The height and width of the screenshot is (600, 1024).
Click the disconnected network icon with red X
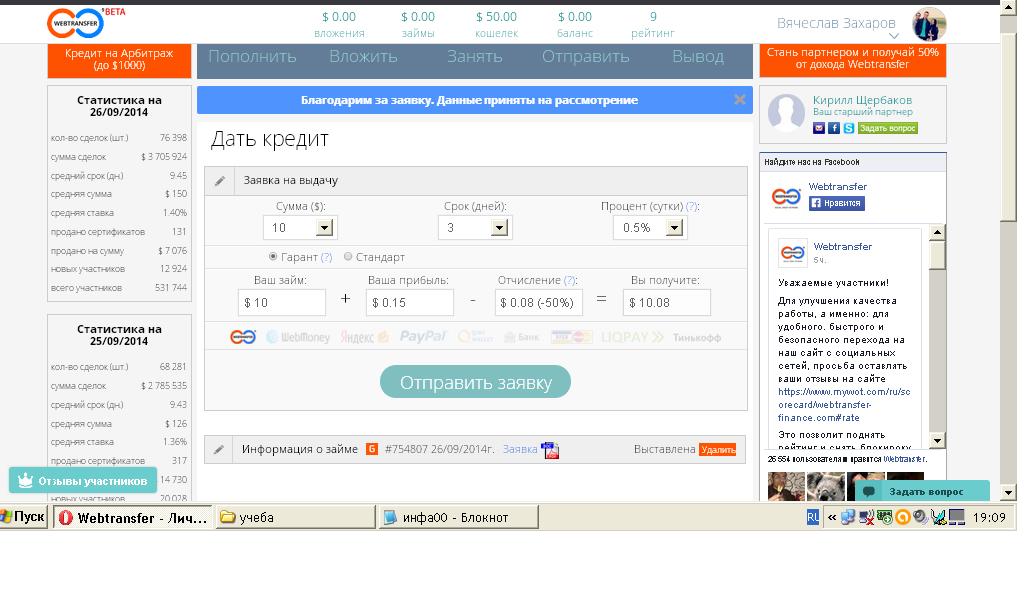867,518
